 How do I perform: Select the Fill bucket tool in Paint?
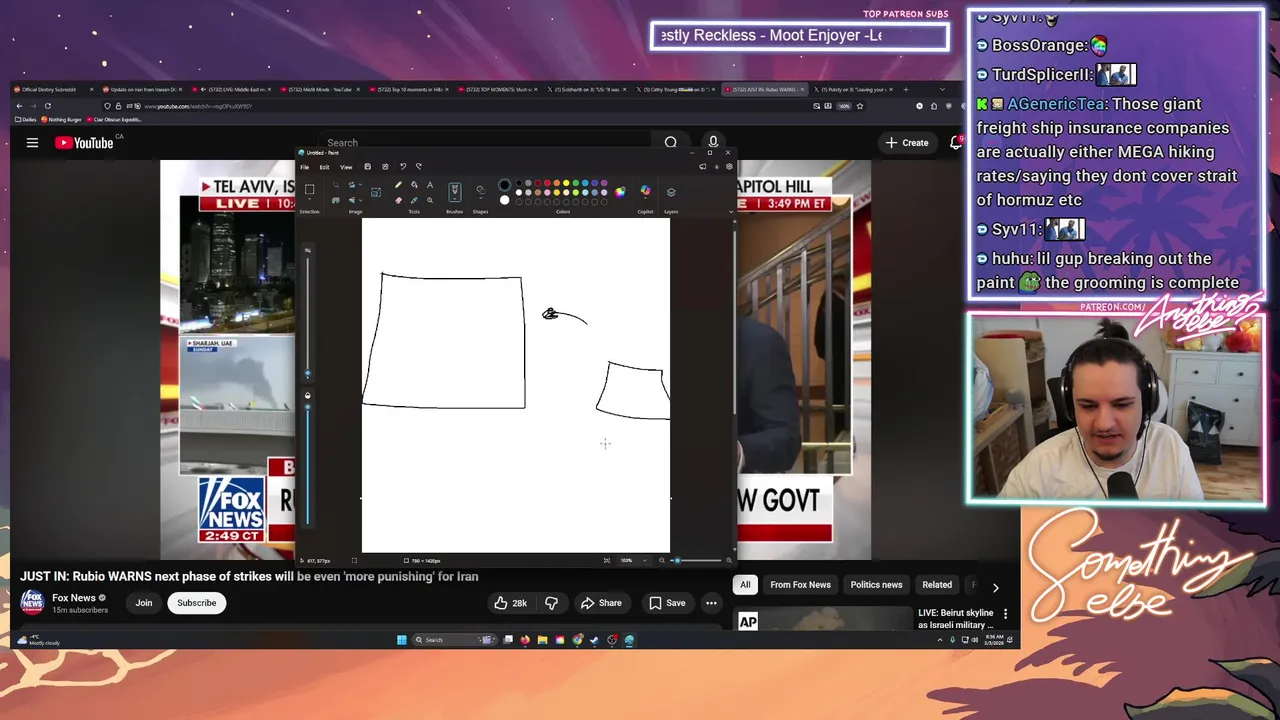point(414,185)
